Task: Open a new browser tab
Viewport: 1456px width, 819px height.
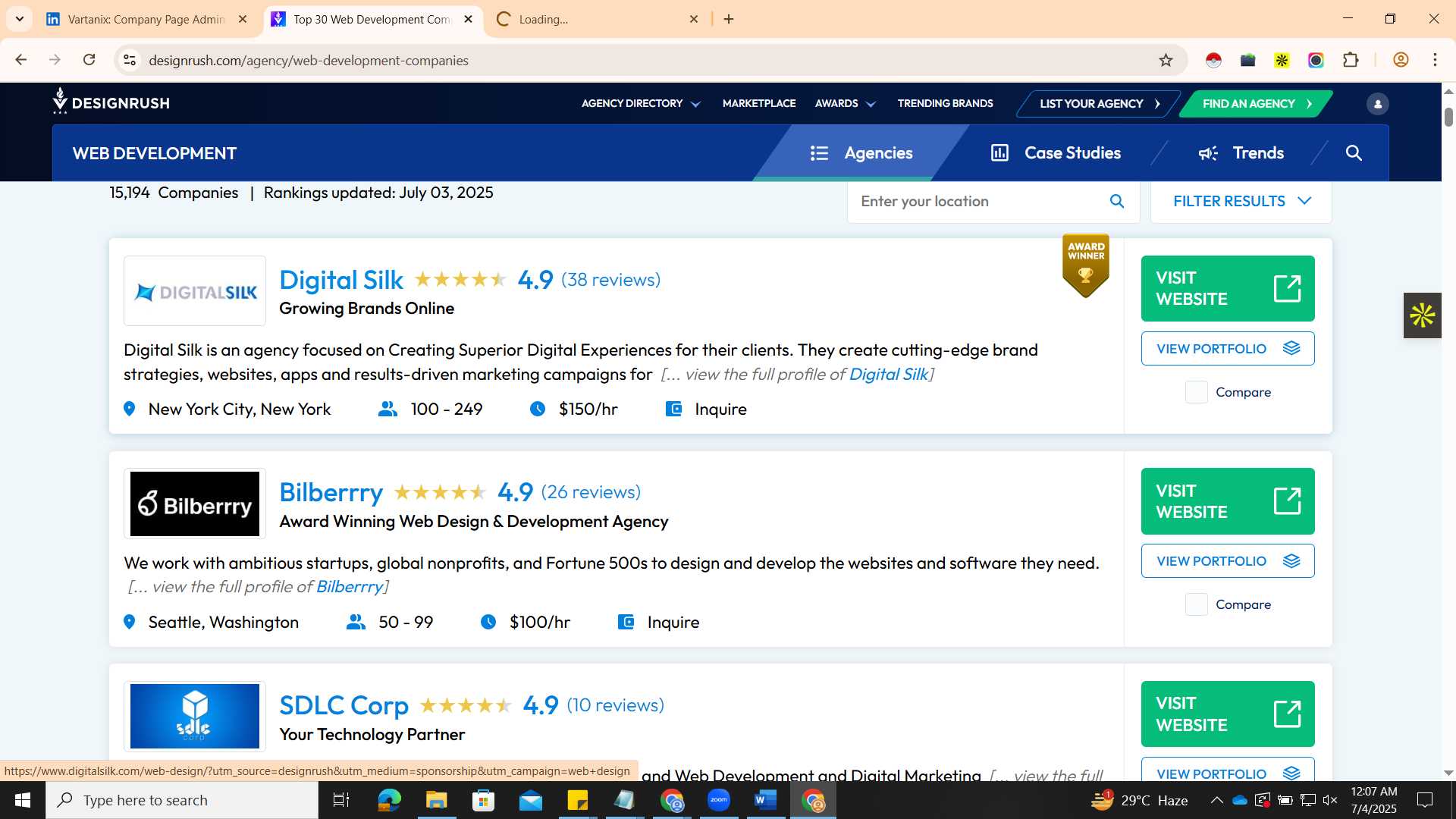Action: (729, 19)
